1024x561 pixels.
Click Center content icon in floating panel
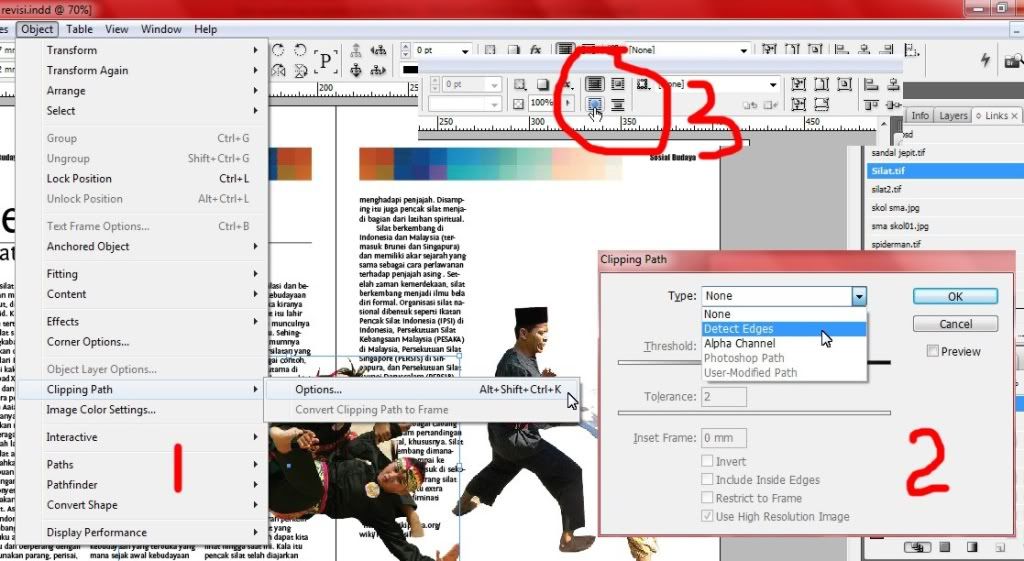pos(844,84)
